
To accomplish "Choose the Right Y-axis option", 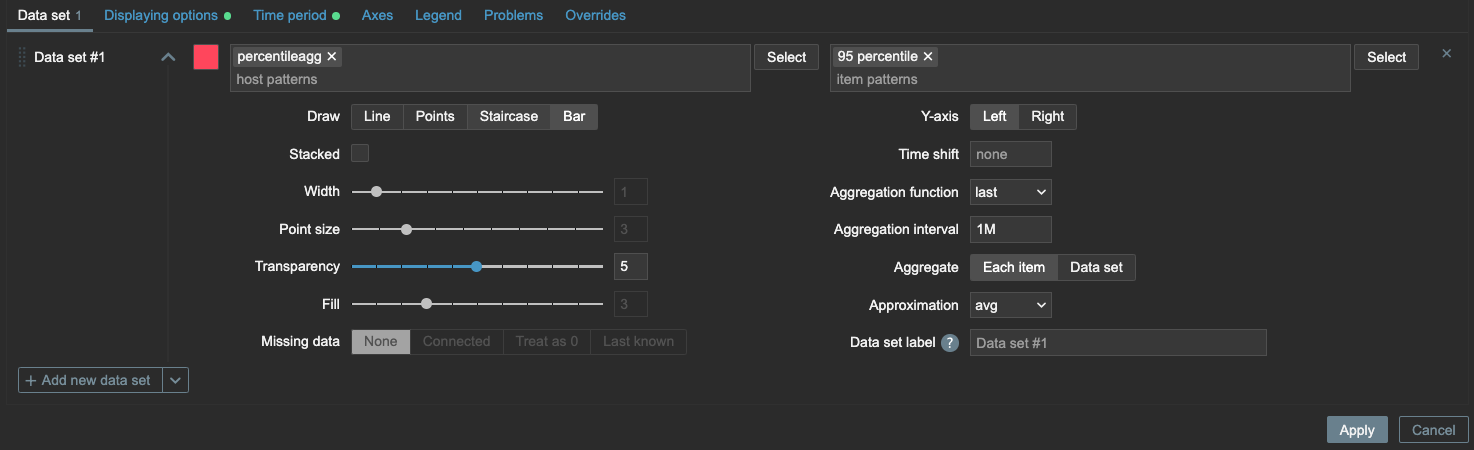I will click(1047, 117).
